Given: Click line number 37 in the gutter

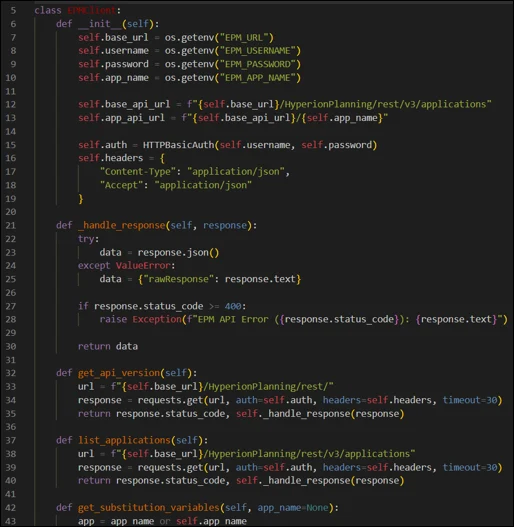Looking at the screenshot, I should point(11,440).
